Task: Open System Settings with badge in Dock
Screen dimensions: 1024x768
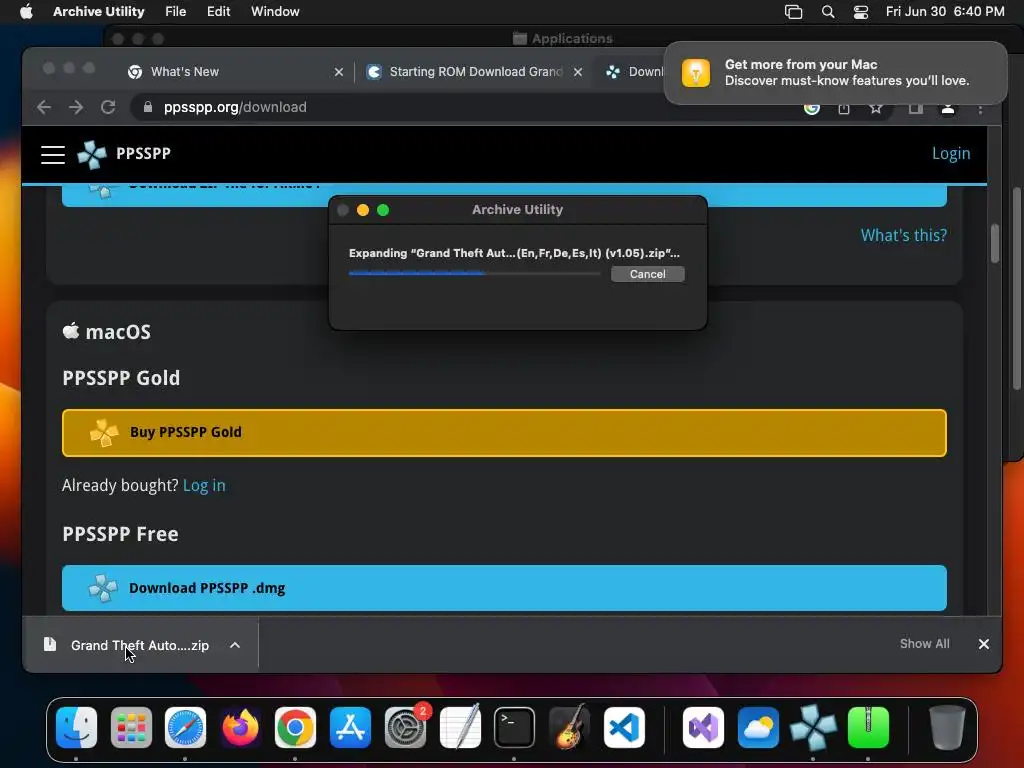Action: [405, 727]
